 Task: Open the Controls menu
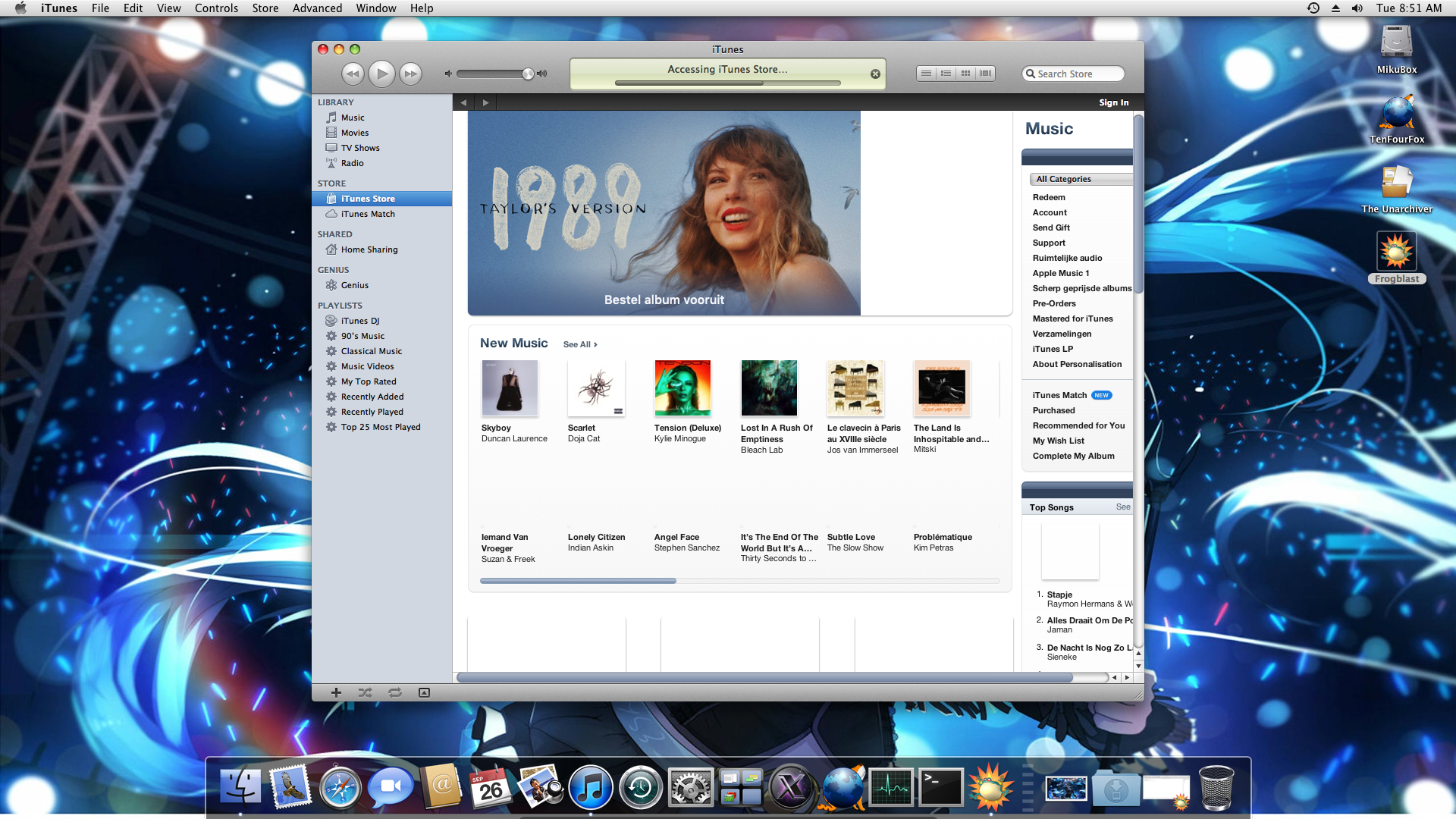pyautogui.click(x=216, y=8)
